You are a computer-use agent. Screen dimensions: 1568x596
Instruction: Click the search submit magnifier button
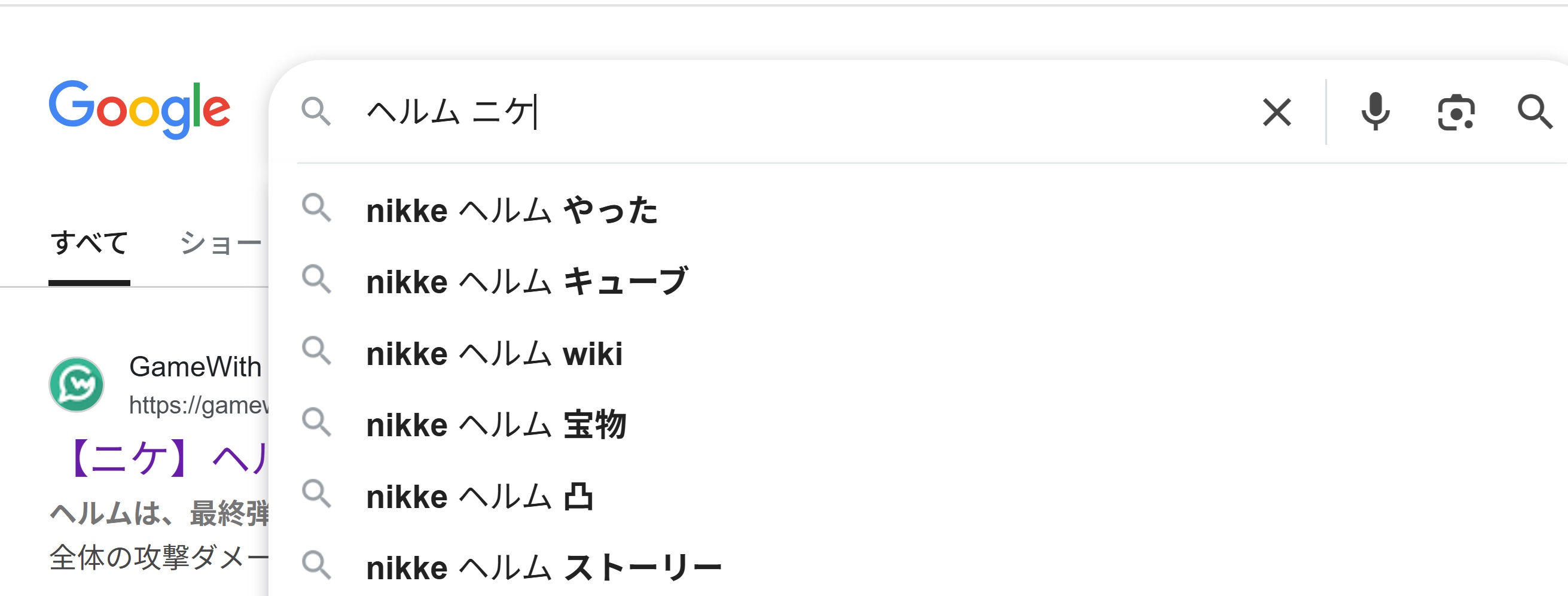1534,112
